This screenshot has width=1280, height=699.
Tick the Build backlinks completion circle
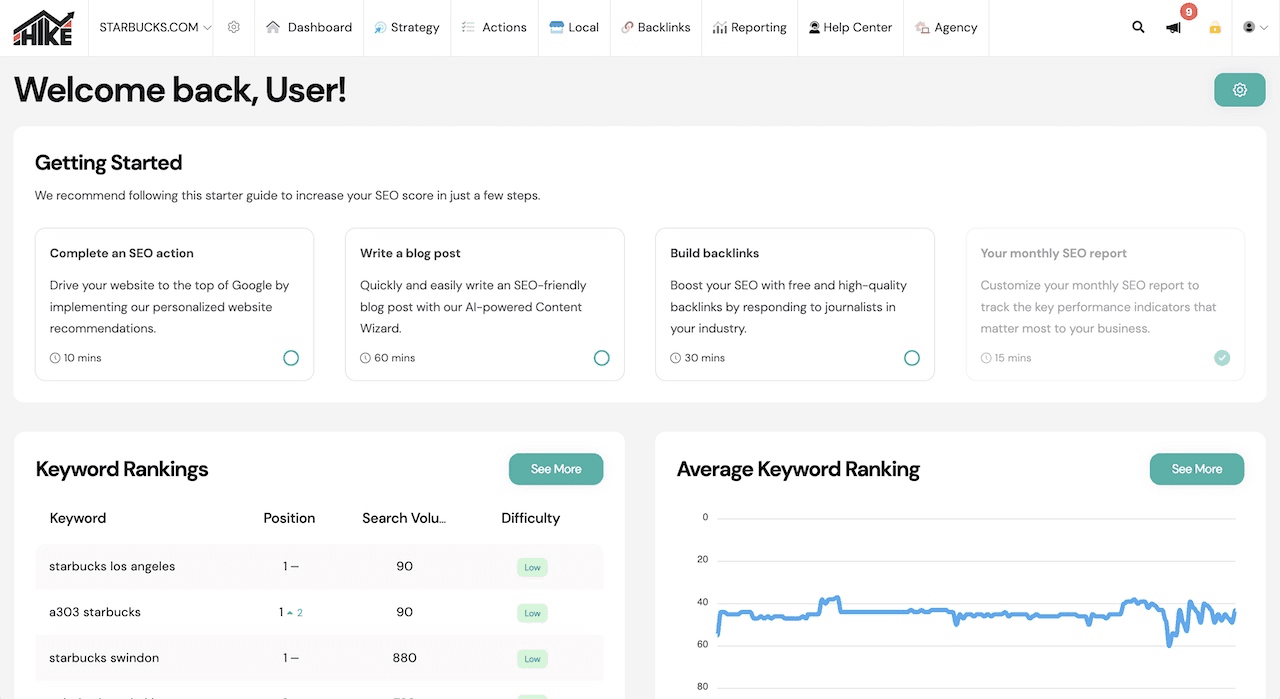(912, 358)
